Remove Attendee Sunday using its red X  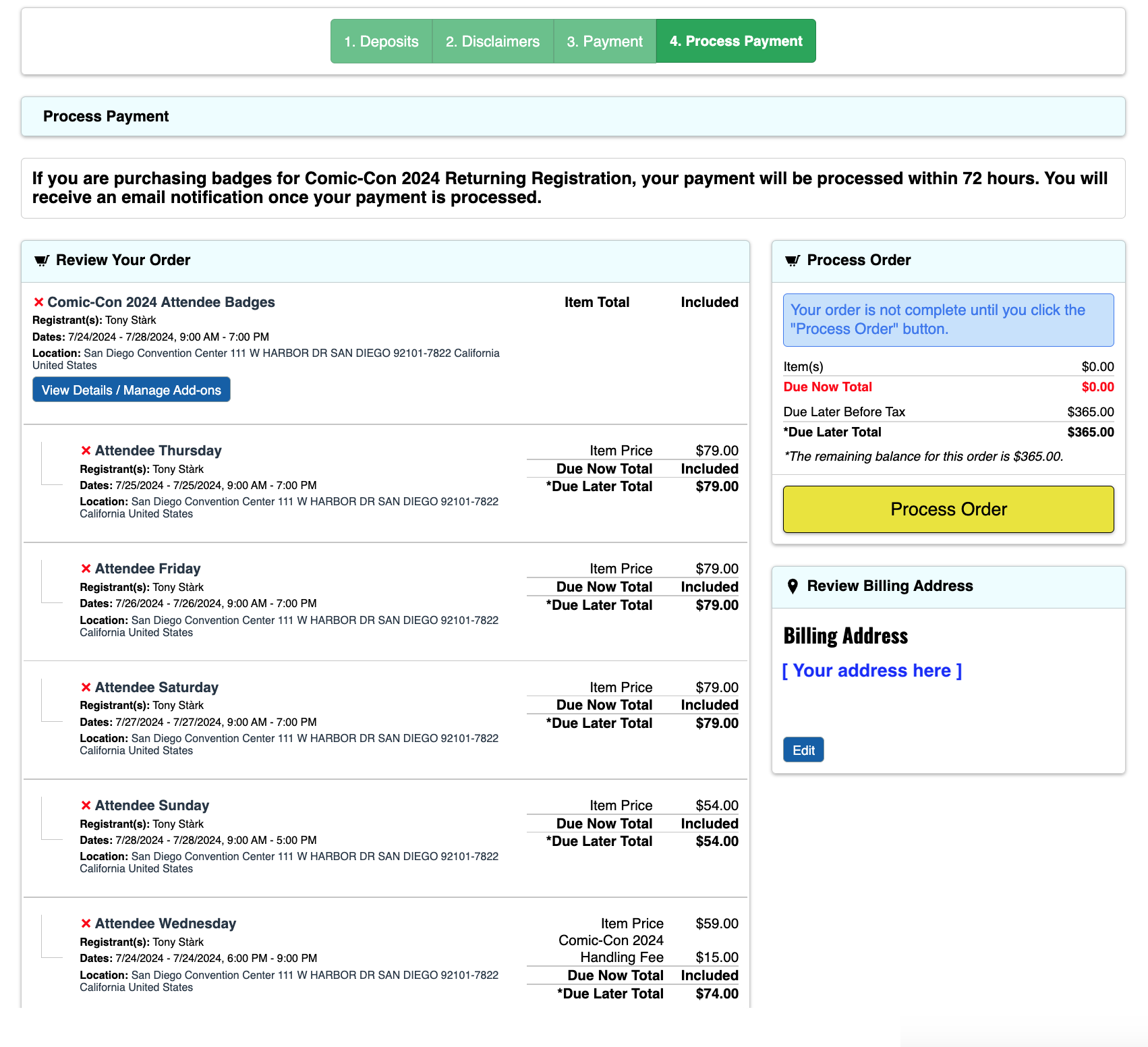tap(86, 805)
